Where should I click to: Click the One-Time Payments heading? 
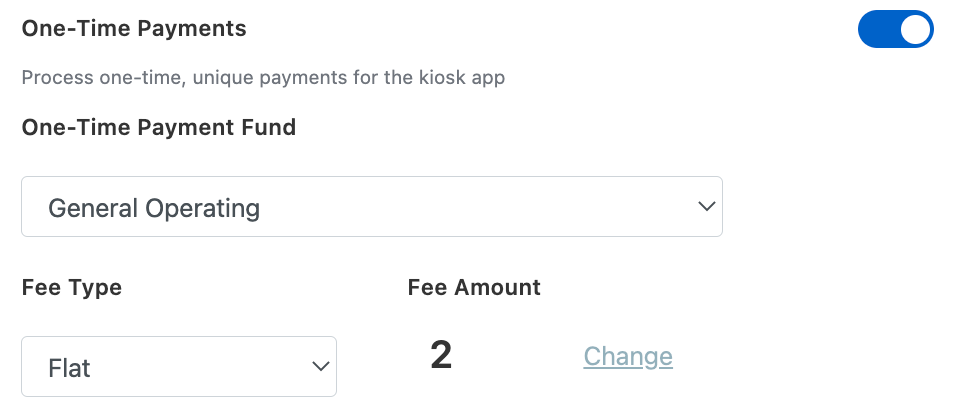click(x=134, y=28)
